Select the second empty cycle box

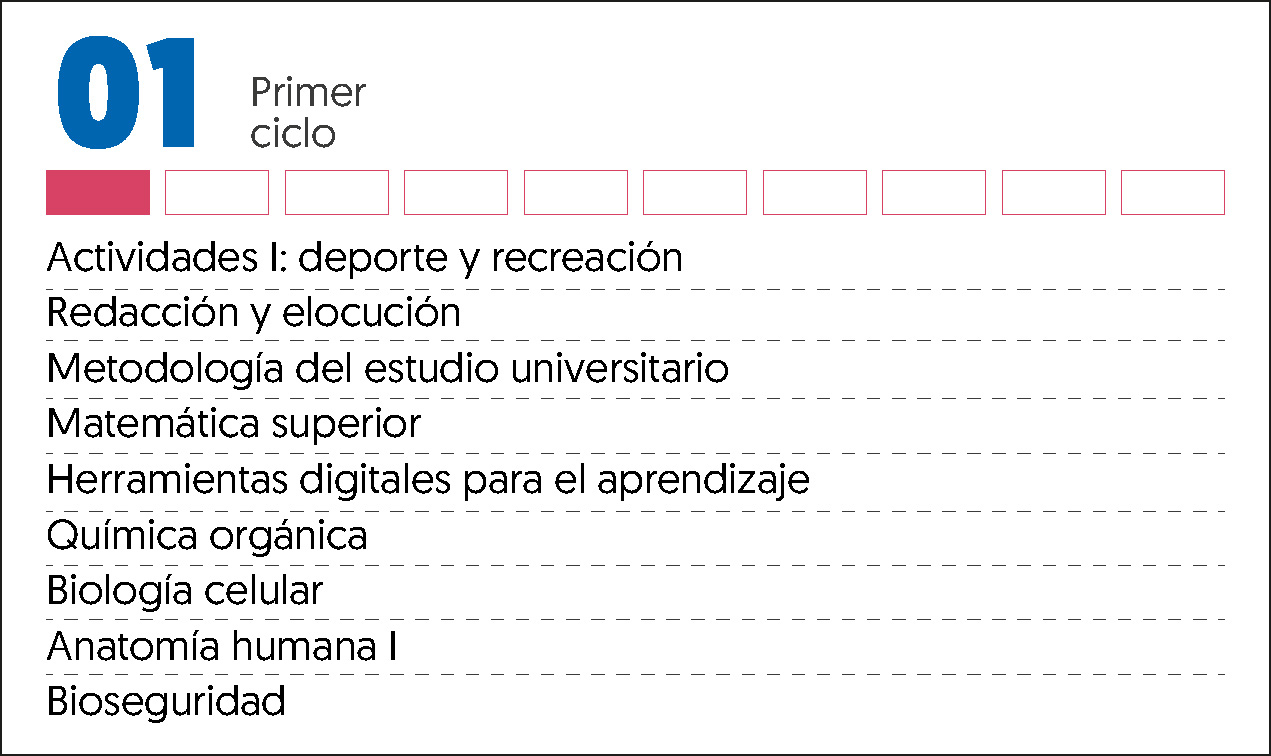coord(217,192)
